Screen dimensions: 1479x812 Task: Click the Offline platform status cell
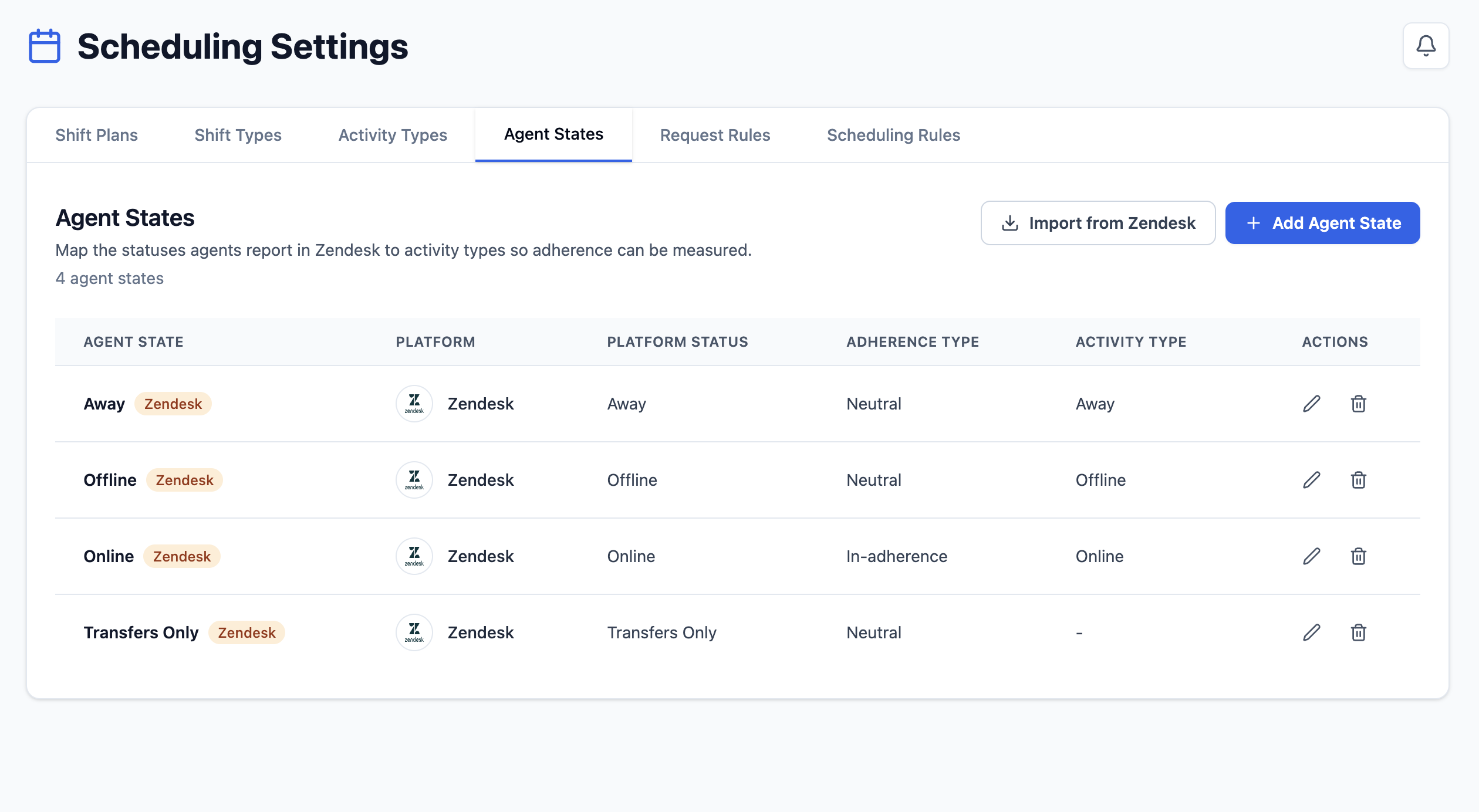tap(632, 480)
